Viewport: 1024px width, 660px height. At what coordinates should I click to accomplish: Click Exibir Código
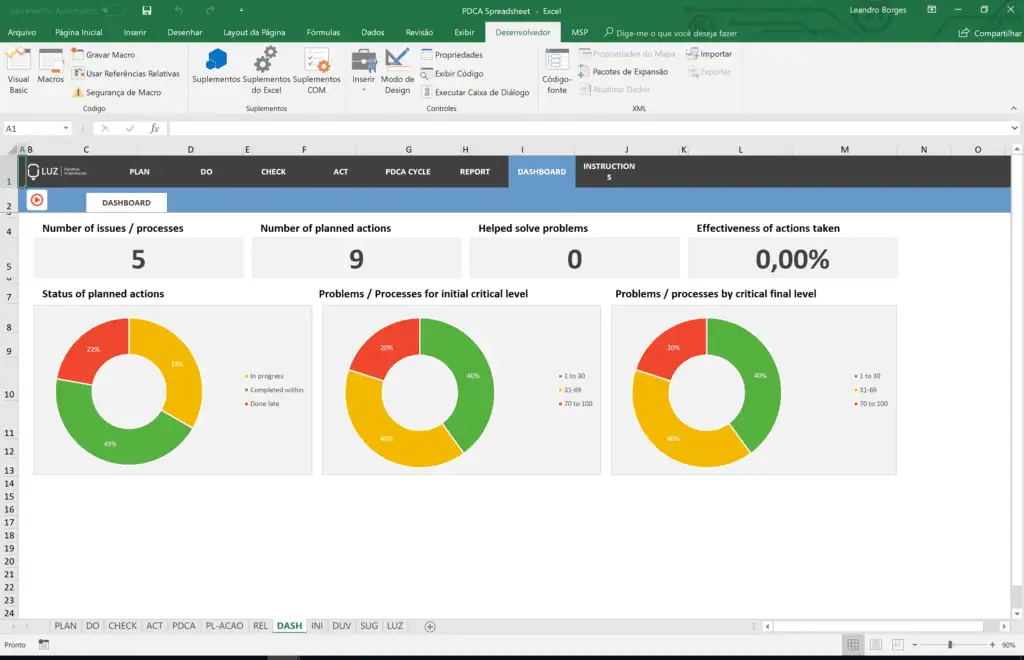pos(453,74)
